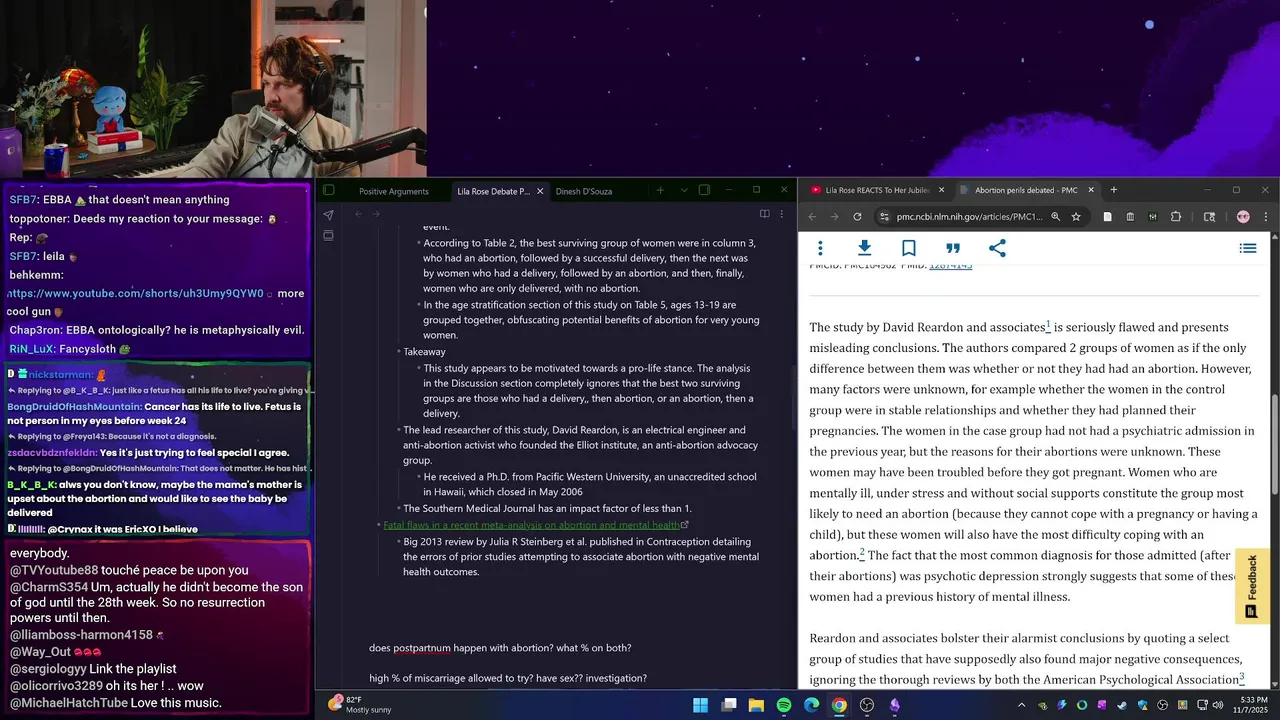Open the clock and date flyout
This screenshot has width=1280, height=720.
pyautogui.click(x=1249, y=705)
